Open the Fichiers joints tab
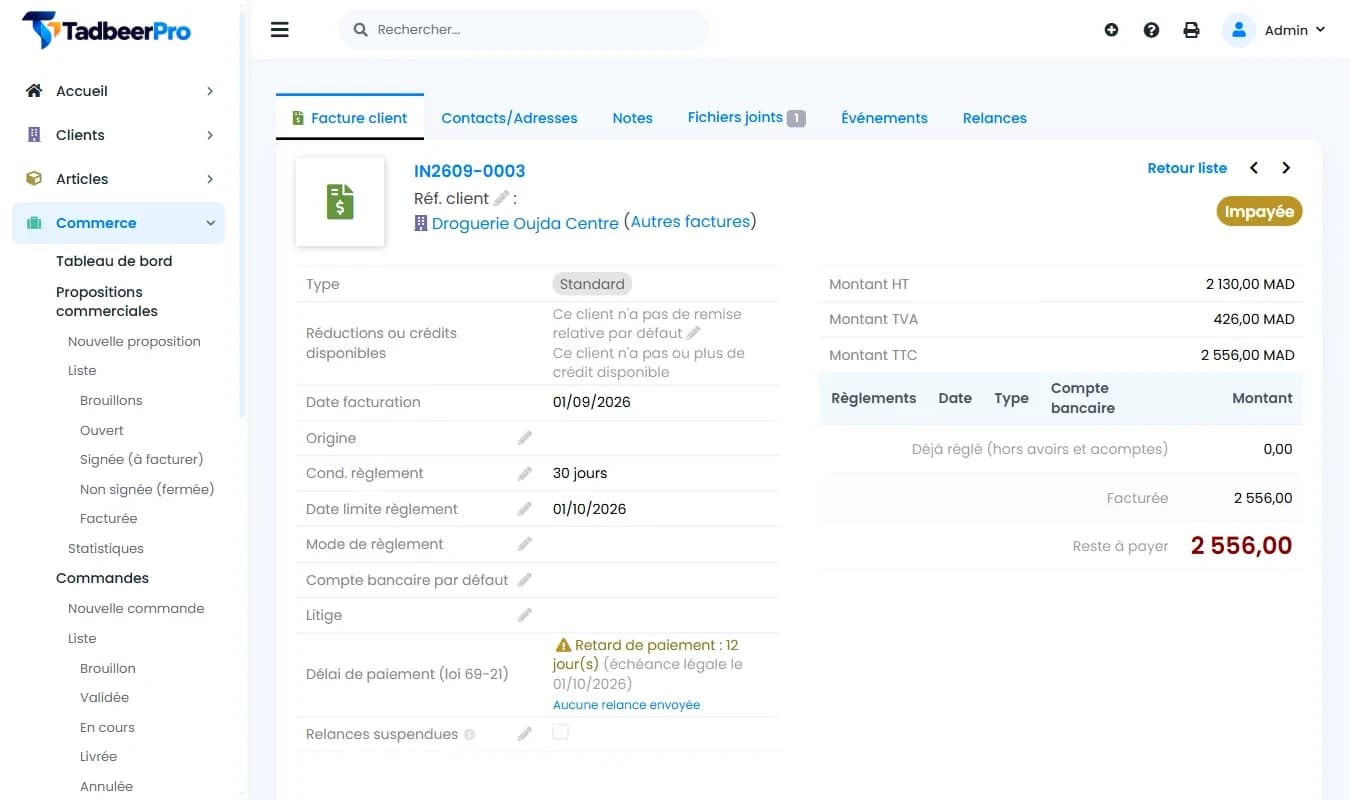This screenshot has width=1350, height=800. tap(746, 118)
